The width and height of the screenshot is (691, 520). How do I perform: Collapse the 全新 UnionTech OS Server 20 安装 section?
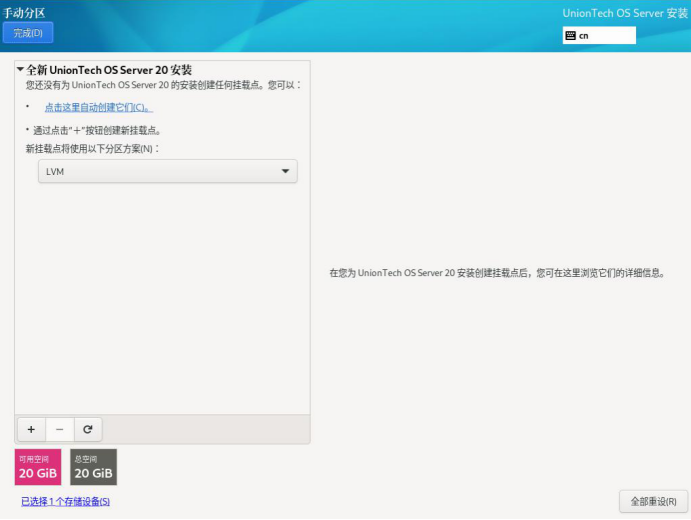(20, 69)
